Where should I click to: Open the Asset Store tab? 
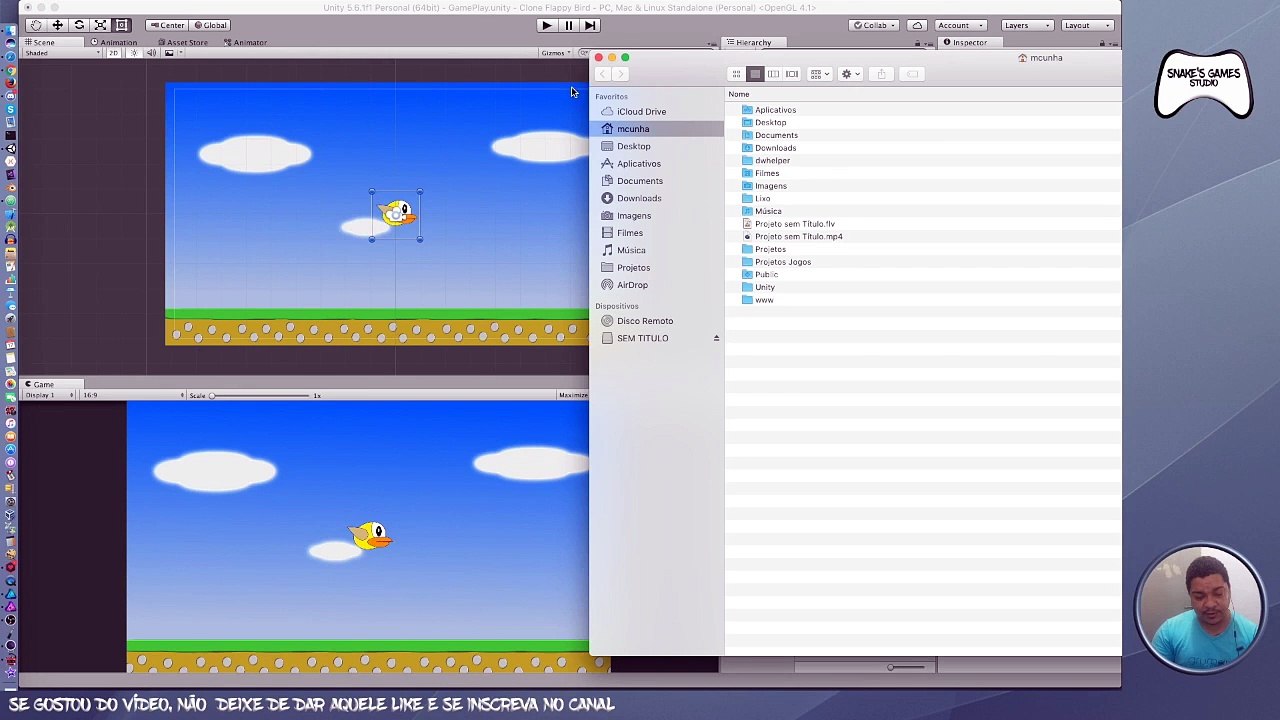click(x=183, y=42)
